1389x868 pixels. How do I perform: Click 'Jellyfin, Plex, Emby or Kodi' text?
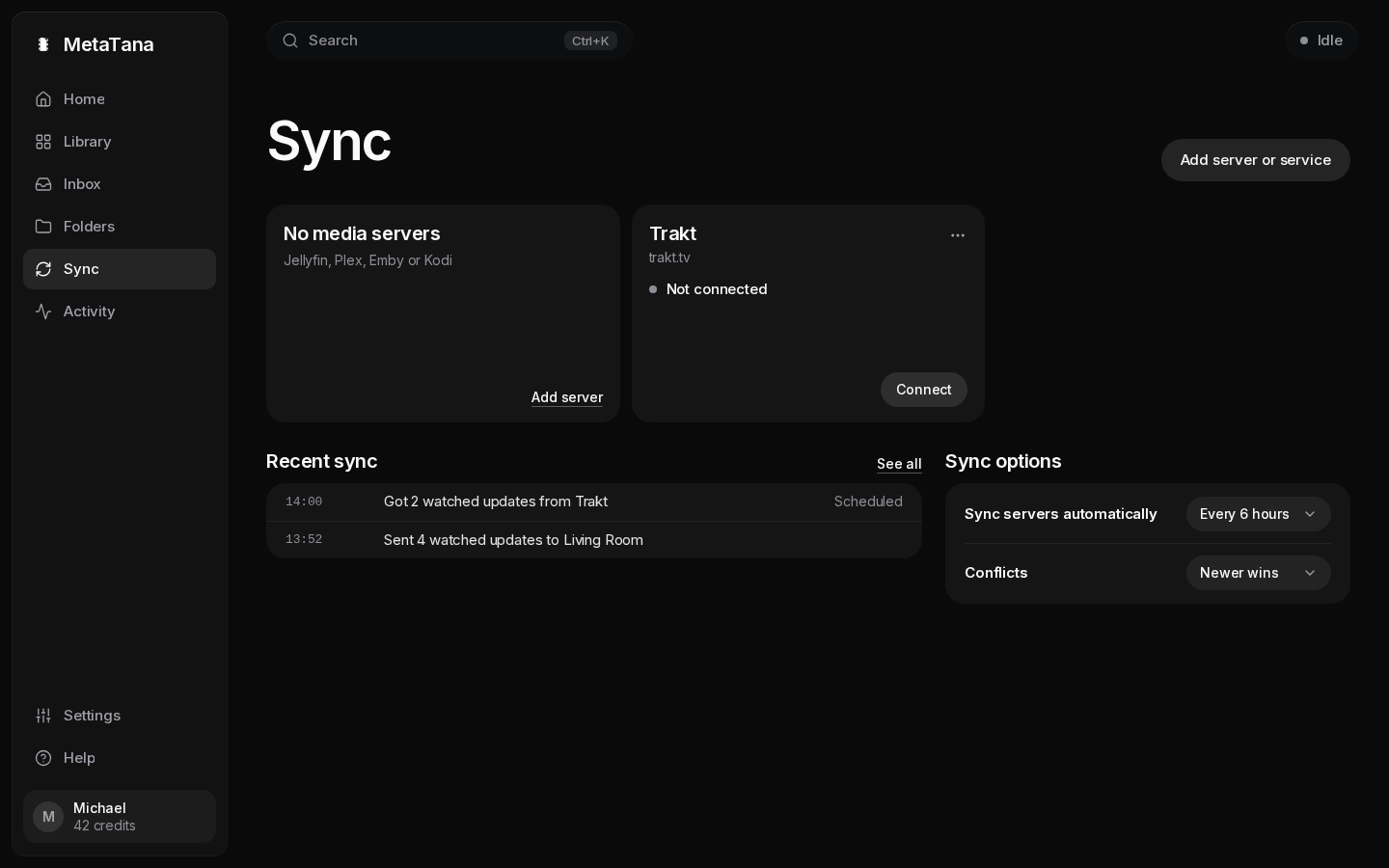(368, 260)
